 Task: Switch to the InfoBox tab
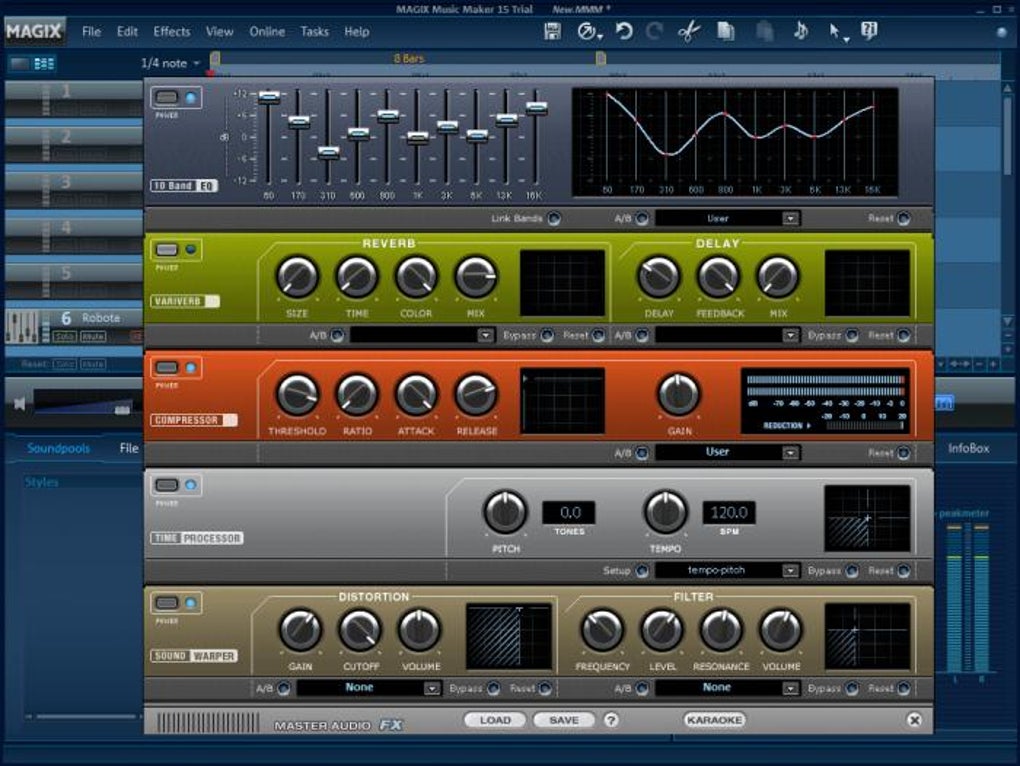[969, 448]
